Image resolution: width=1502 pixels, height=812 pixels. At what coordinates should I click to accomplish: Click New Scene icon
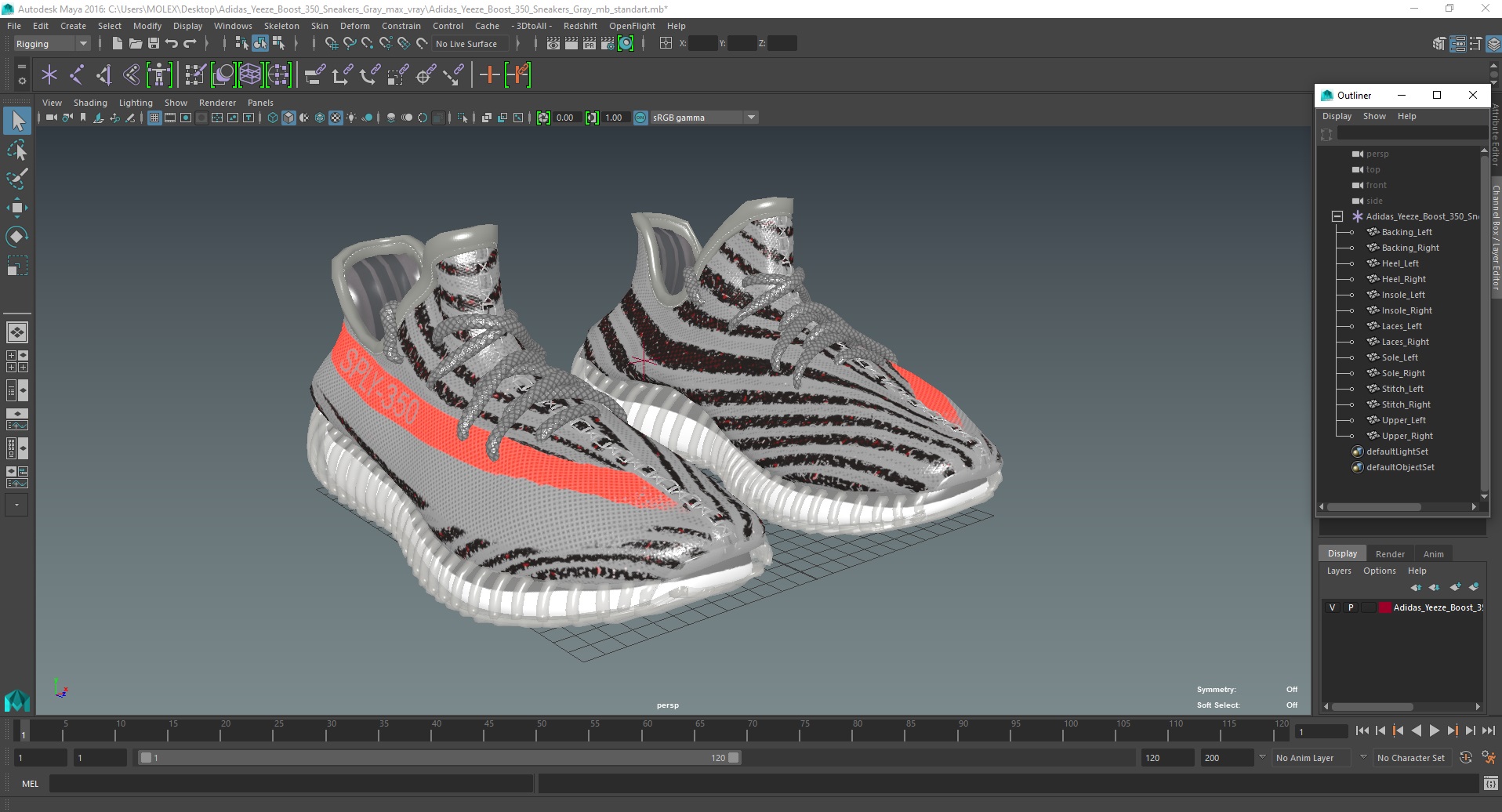pos(117,44)
